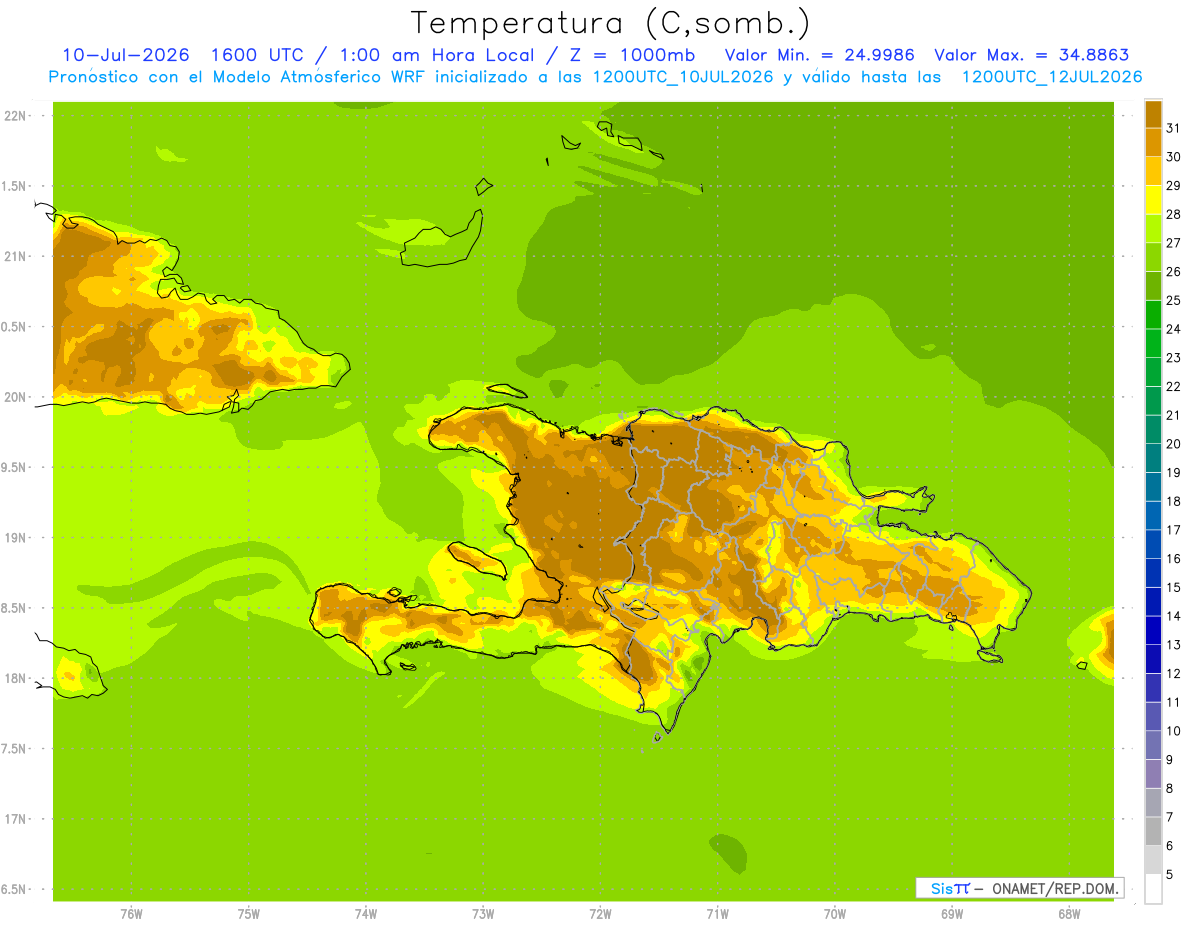Click the 'Valor Min. = 24.9986' readout
Image resolution: width=1200 pixels, height=927 pixels.
pos(820,55)
